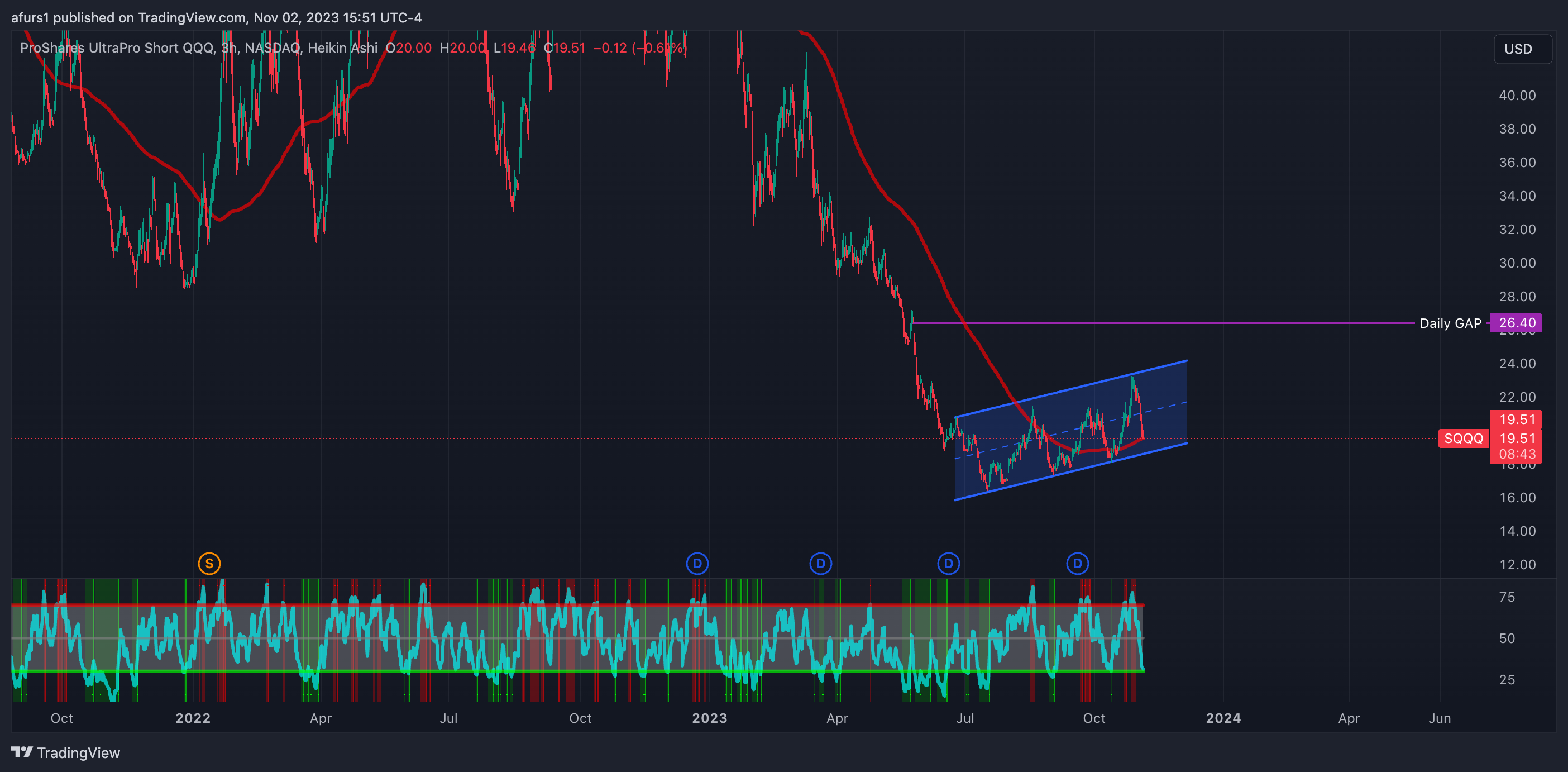Click the 25 level on oscillator axis
Image resolution: width=1568 pixels, height=772 pixels.
(1507, 679)
